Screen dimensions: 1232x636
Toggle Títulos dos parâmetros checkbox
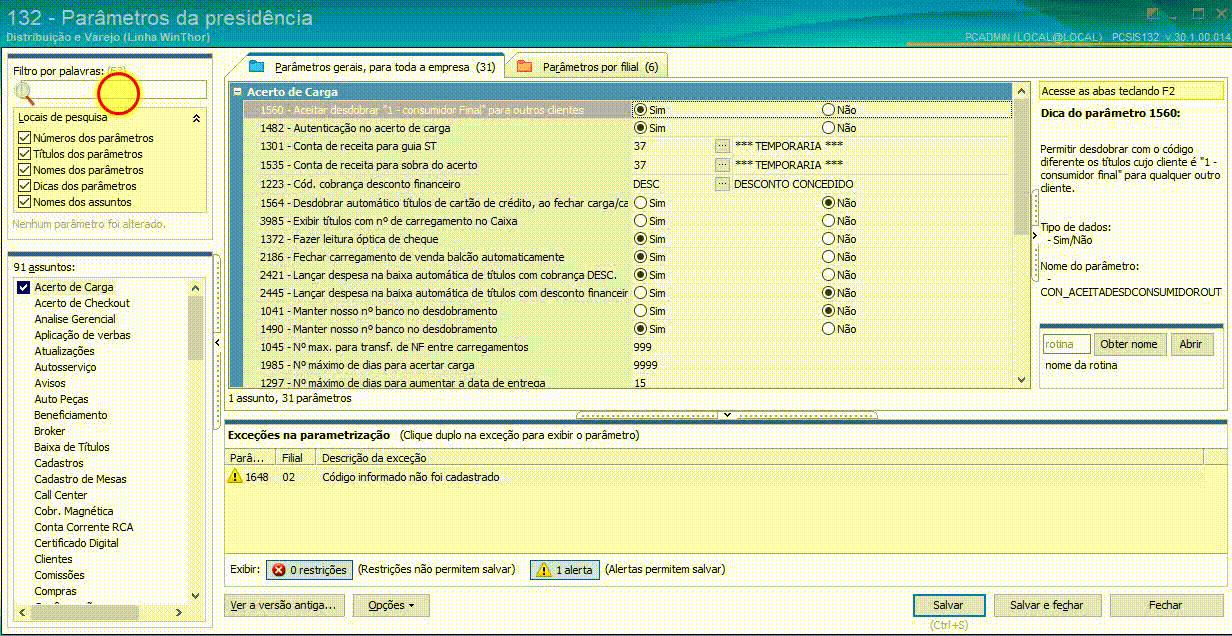point(25,154)
